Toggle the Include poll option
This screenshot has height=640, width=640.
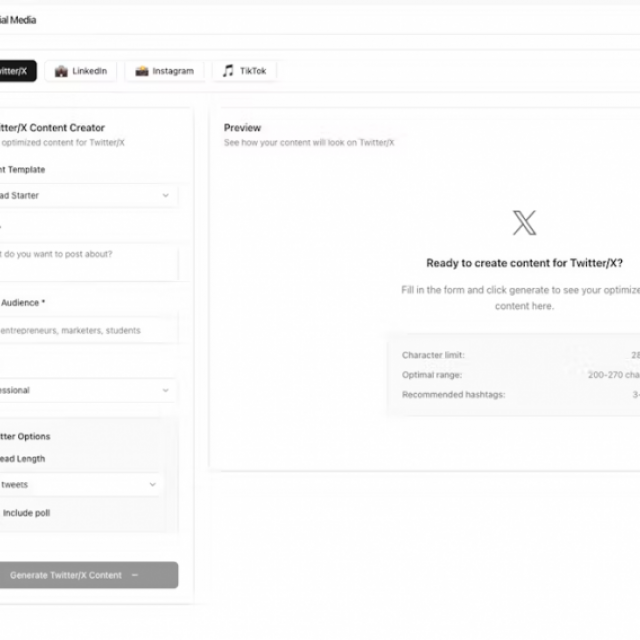coord(26,513)
